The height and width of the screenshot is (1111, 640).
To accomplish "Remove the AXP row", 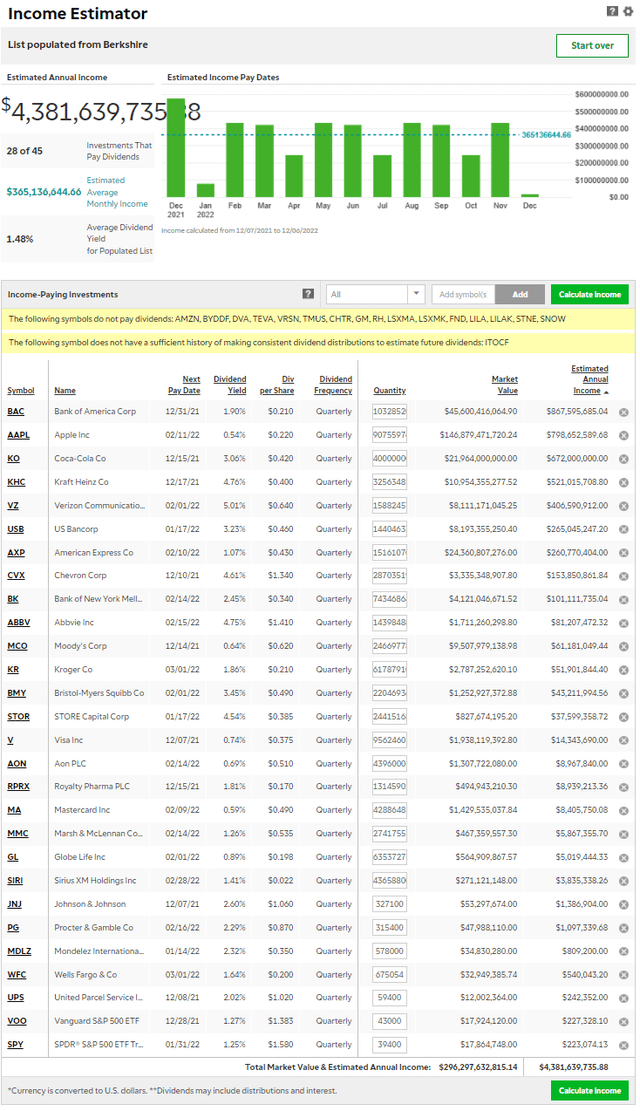I will click(x=624, y=553).
